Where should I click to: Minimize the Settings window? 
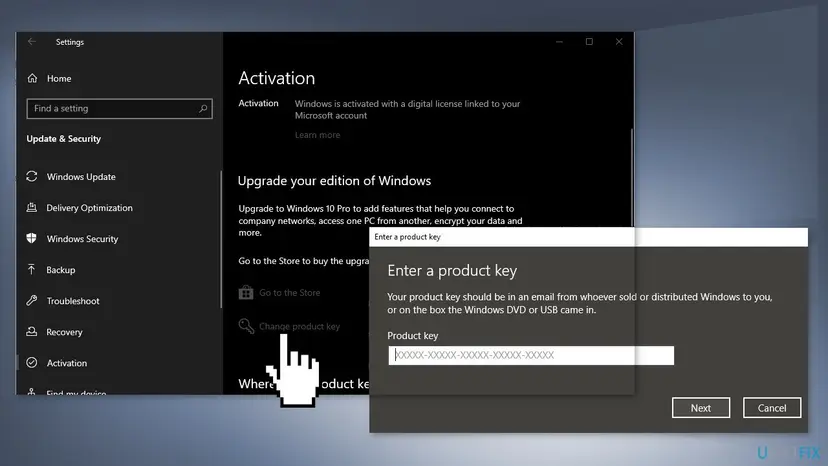[x=559, y=42]
